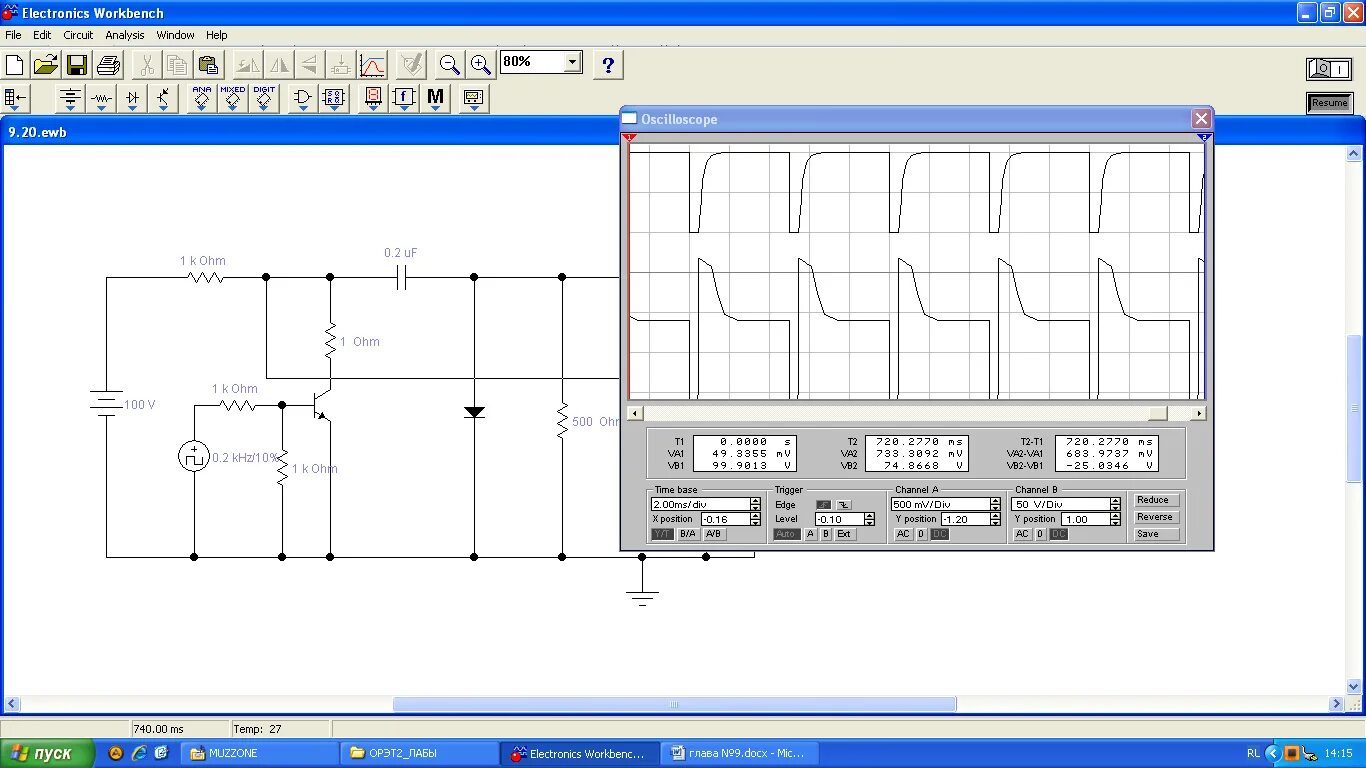1366x768 pixels.
Task: Open the Analysis menu
Action: point(125,35)
